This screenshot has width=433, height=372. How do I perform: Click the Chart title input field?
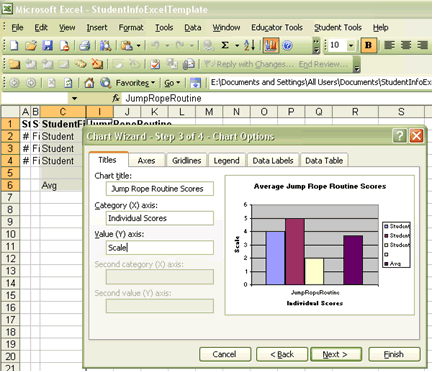click(160, 189)
